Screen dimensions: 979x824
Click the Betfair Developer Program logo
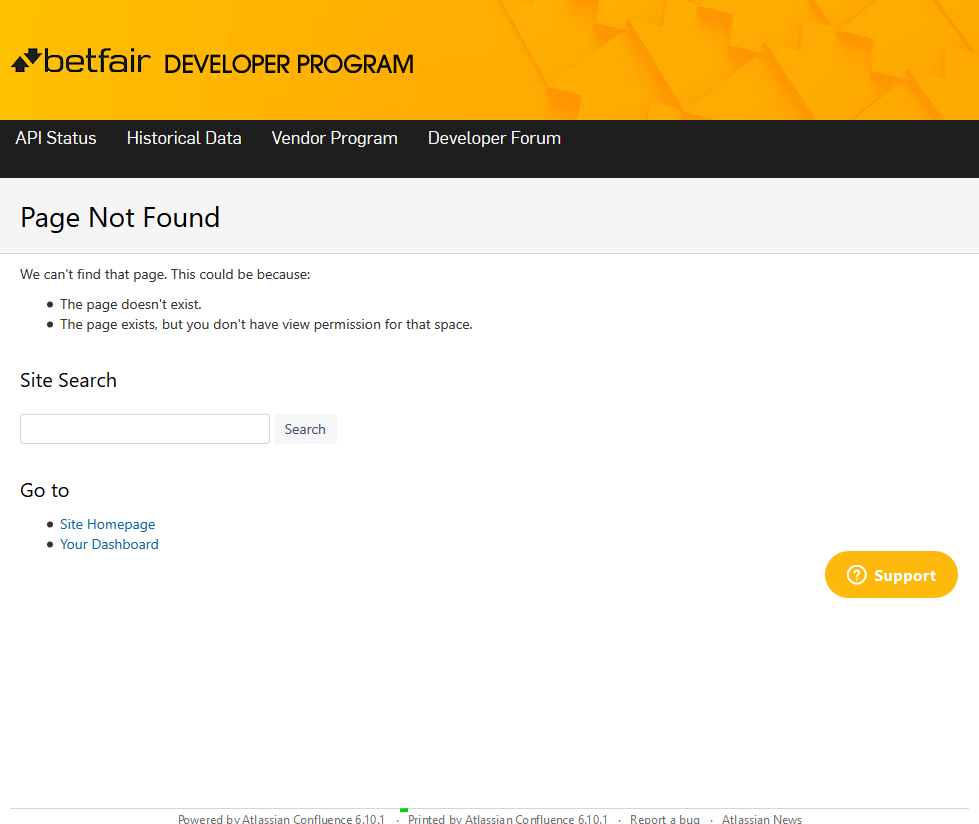click(x=212, y=62)
